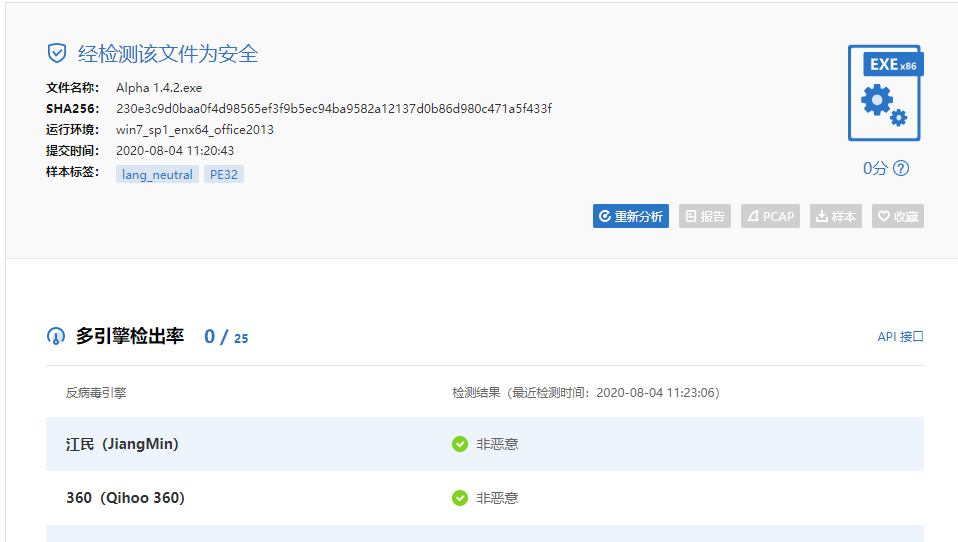Click the SHA256 hash value text
This screenshot has height=542, width=958.
coord(333,108)
